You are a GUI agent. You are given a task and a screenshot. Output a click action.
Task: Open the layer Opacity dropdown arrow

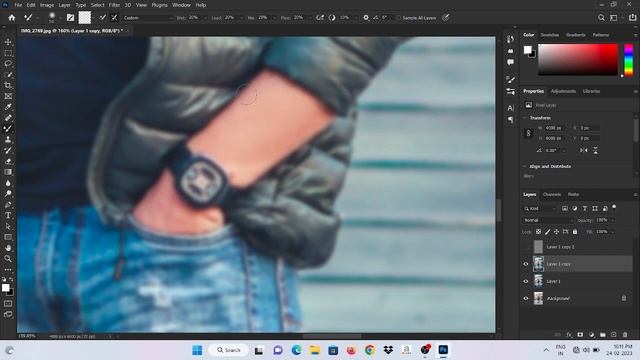[612, 220]
